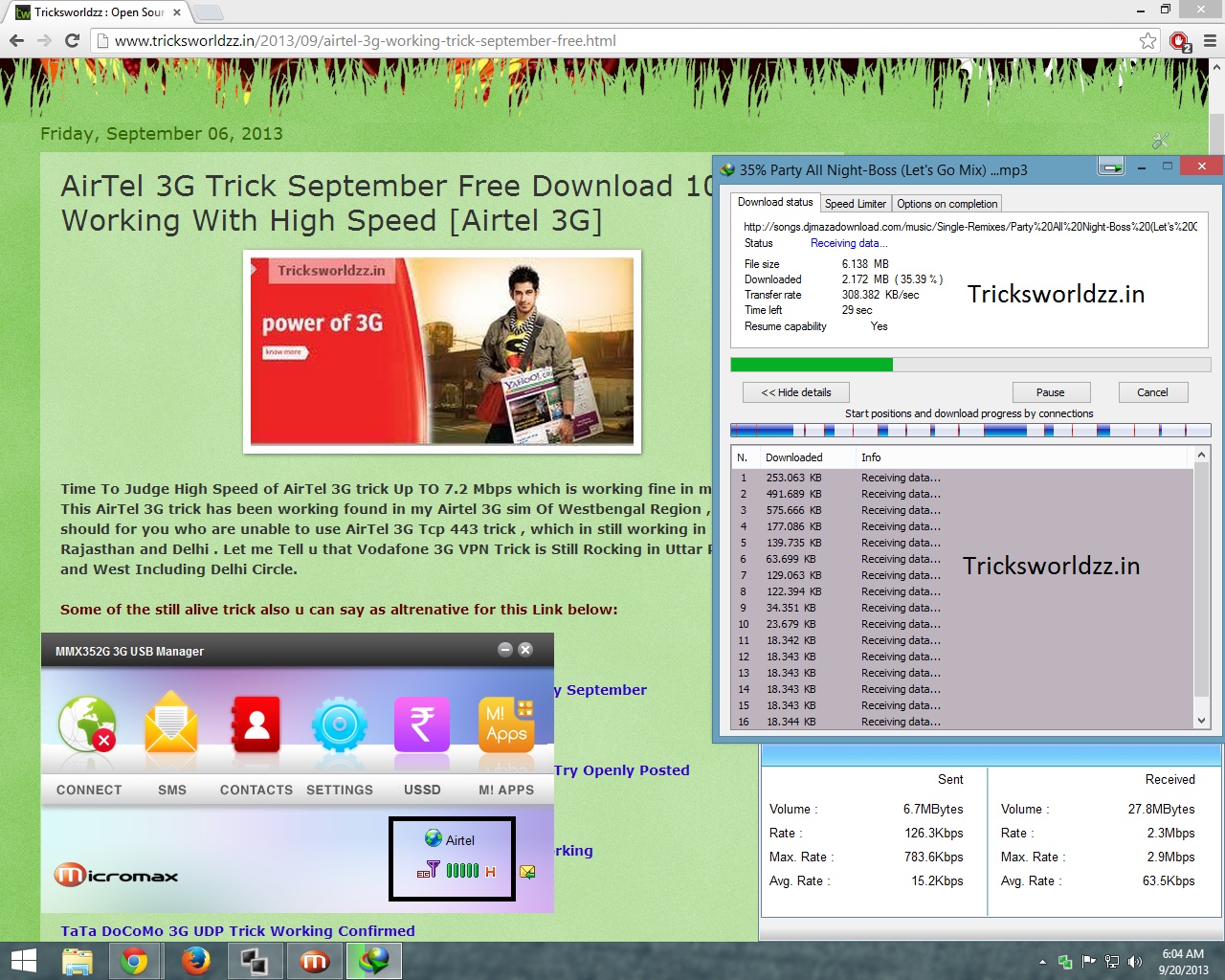Image resolution: width=1225 pixels, height=980 pixels.
Task: Click the Airtel network globe icon
Action: (x=434, y=839)
